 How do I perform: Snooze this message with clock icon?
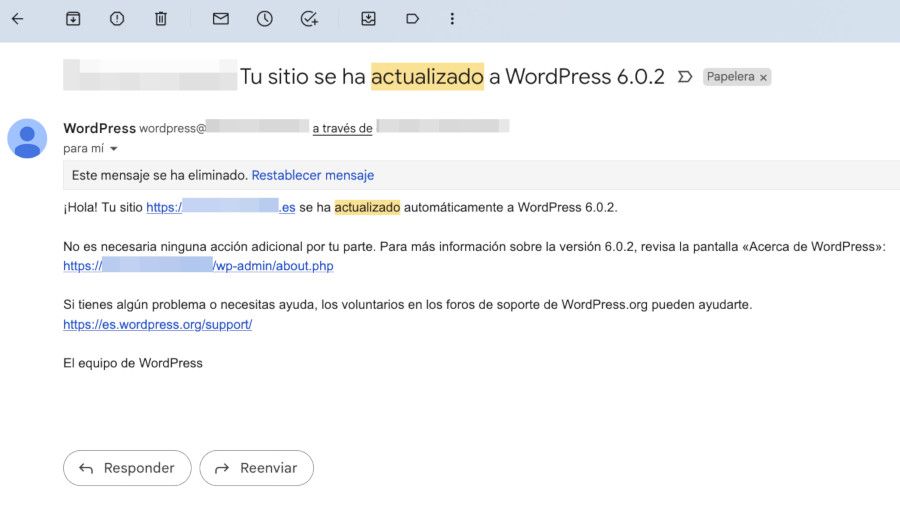[265, 19]
